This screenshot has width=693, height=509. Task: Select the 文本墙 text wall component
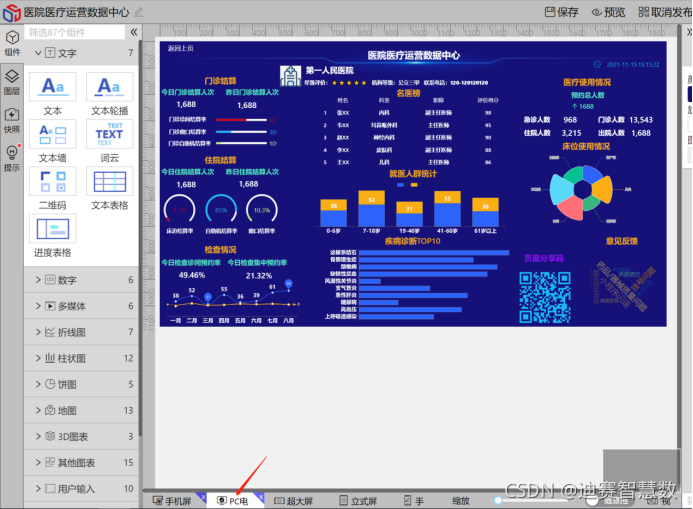(53, 141)
